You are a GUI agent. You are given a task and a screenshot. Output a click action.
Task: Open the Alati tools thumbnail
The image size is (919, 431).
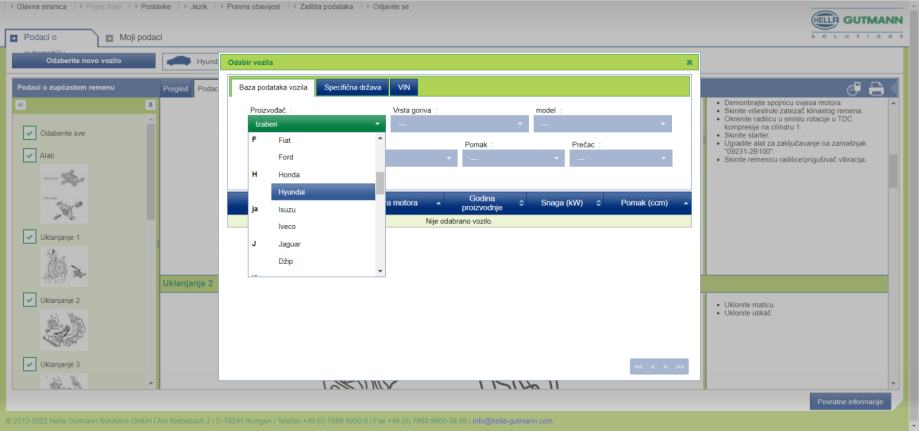coord(64,194)
